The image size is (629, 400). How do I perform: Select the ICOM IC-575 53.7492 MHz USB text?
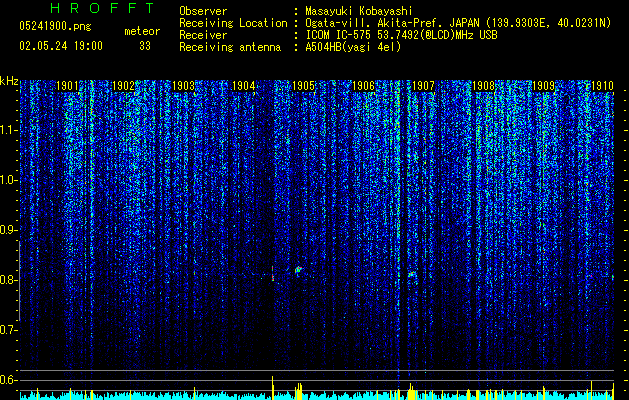(402, 35)
